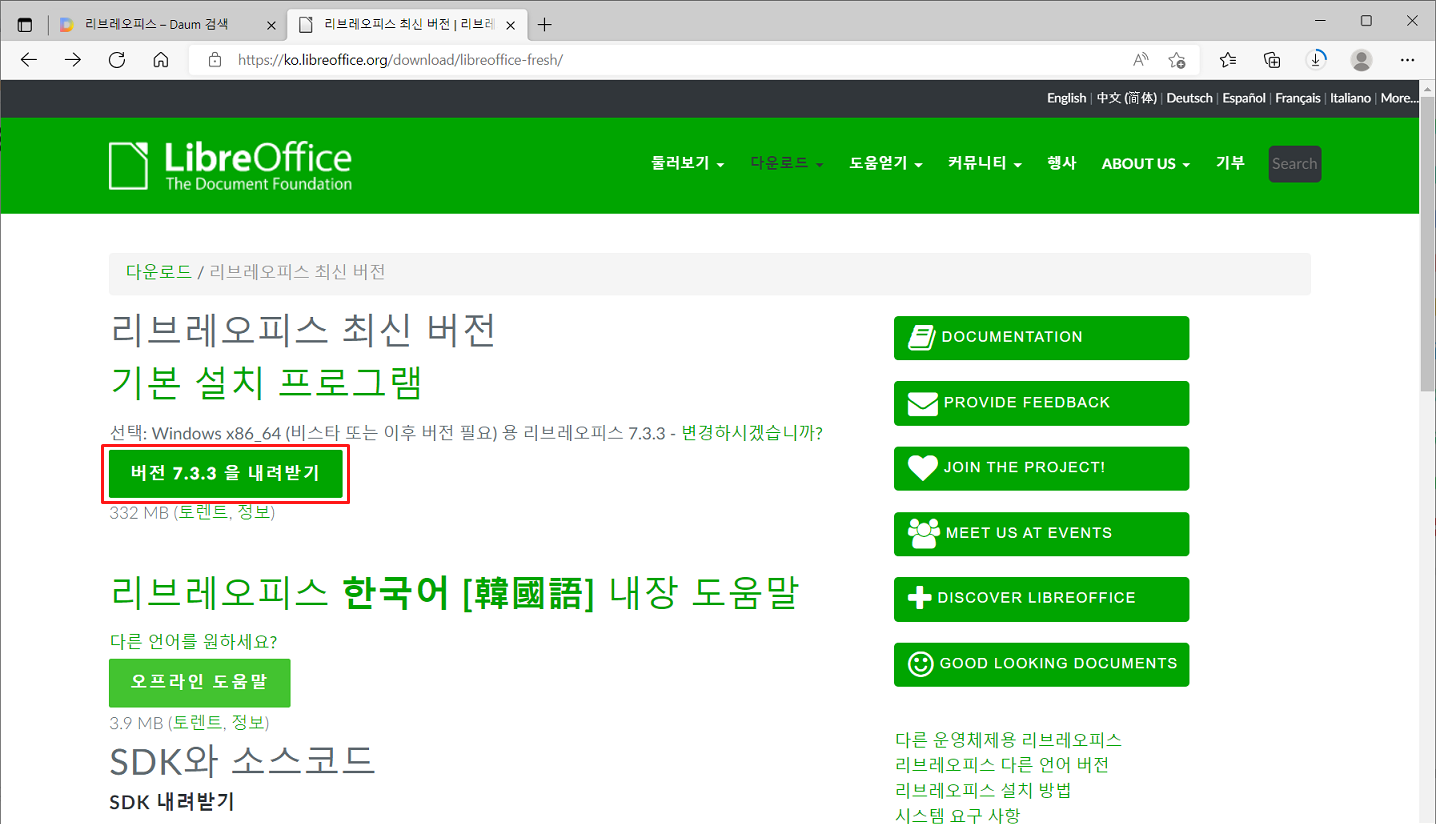
Task: View site information lock icon
Action: click(214, 60)
